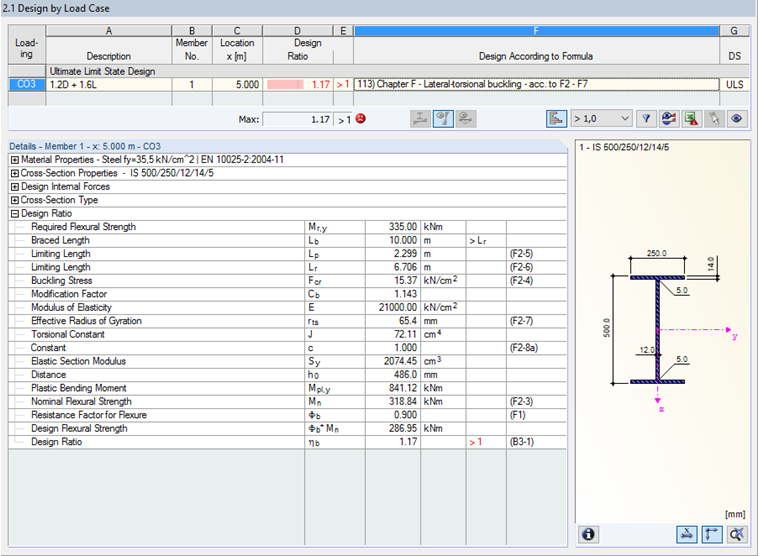The width and height of the screenshot is (760, 556).
Task: Toggle the member result diagram view icon
Action: [x=443, y=119]
